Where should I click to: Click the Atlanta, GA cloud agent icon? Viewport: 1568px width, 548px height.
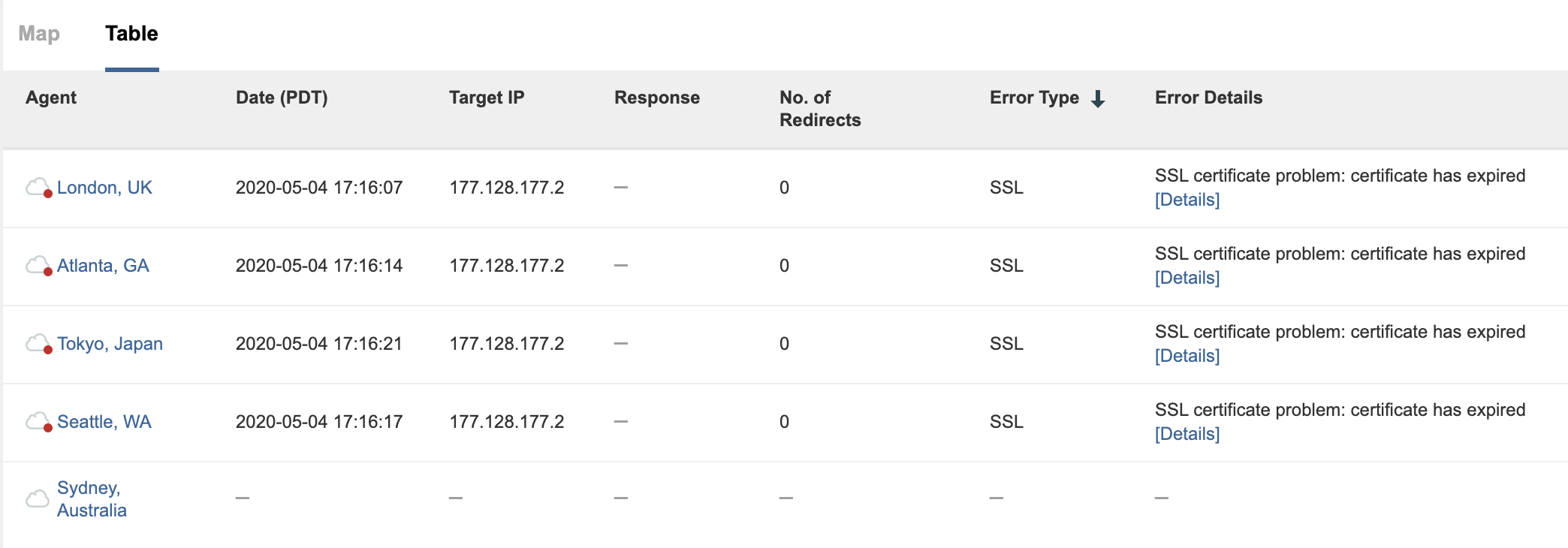[x=38, y=266]
